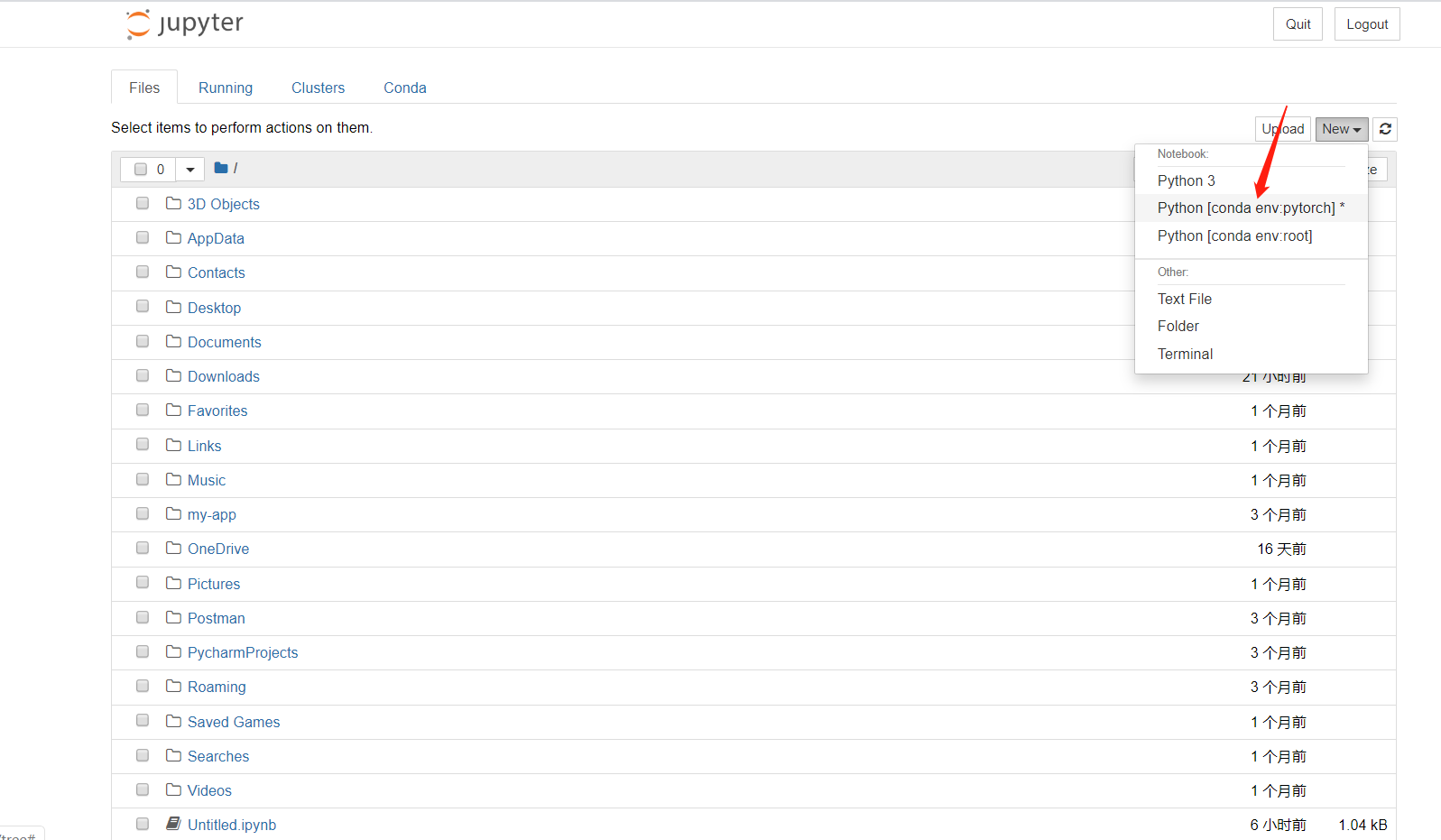Check the Downloads row checkbox
The image size is (1441, 840).
[143, 375]
